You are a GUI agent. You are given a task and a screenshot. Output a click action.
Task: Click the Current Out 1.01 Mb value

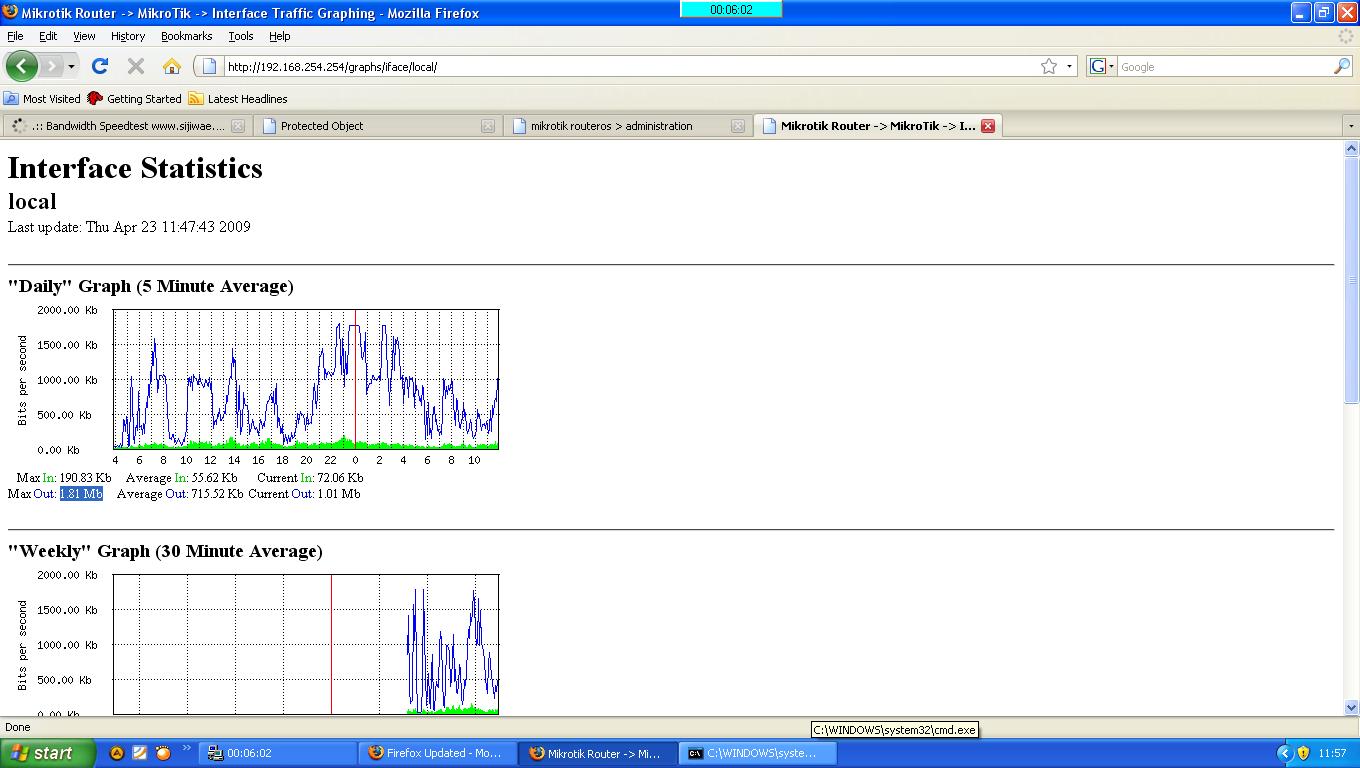click(339, 494)
